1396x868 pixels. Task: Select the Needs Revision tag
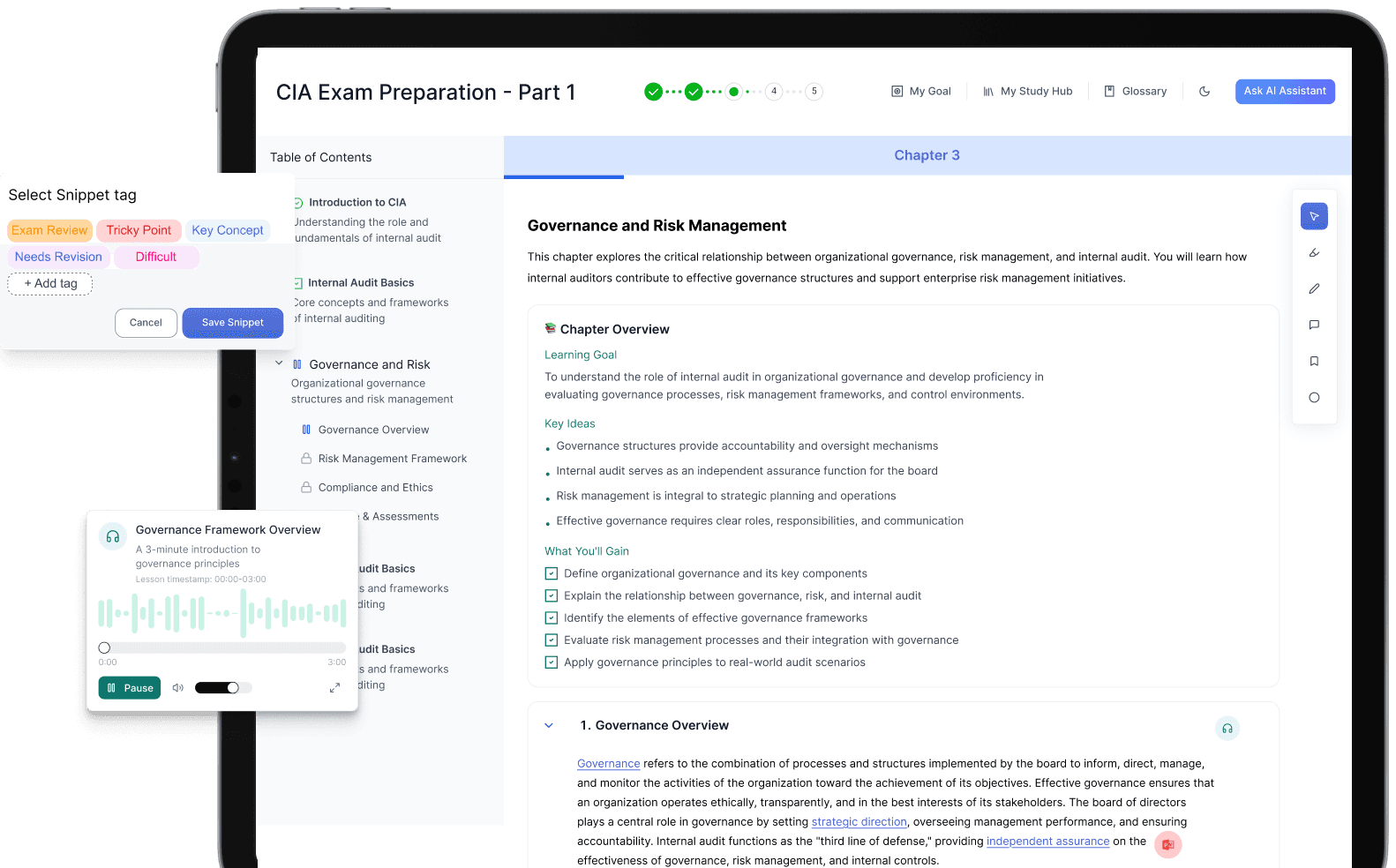point(58,257)
